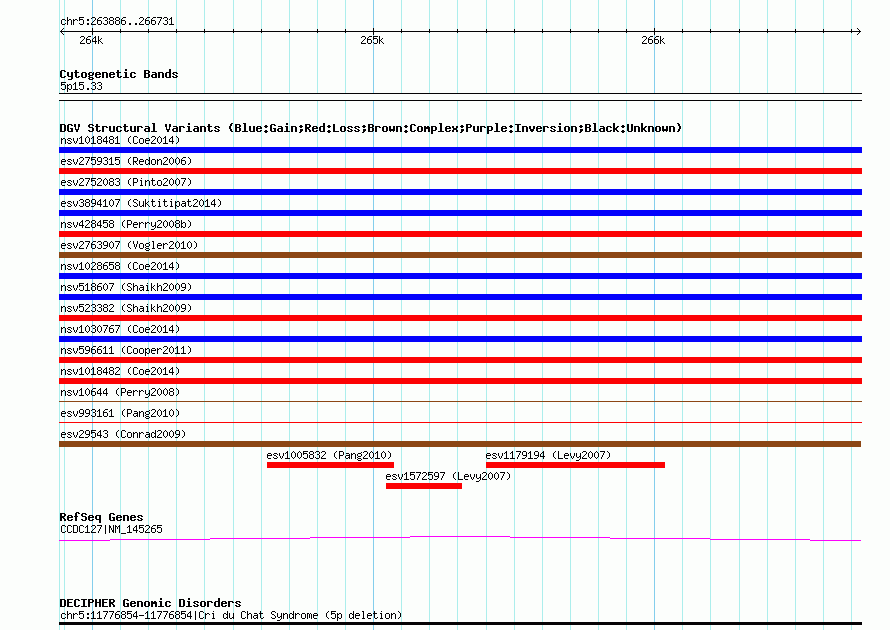Click the esv3894107 (Suktitipat2014) variant label

tap(141, 203)
